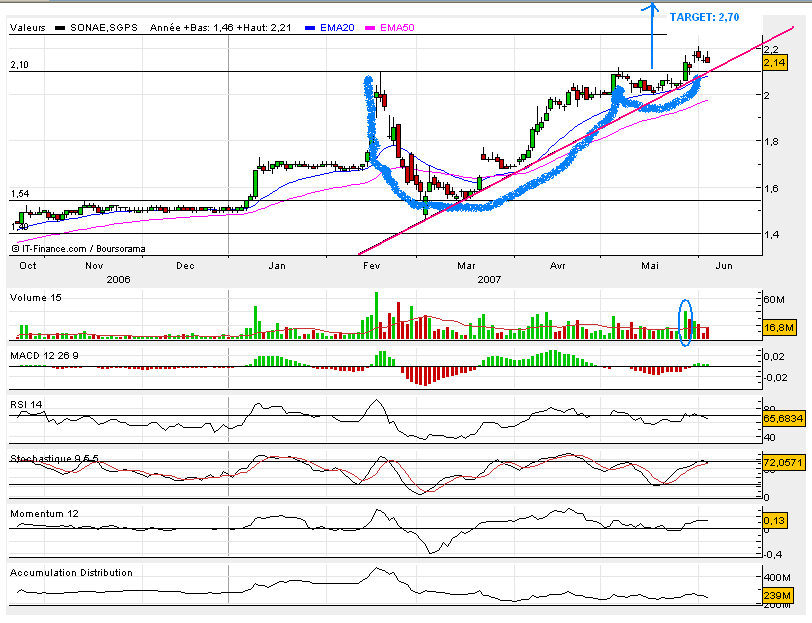This screenshot has height=623, width=812.
Task: Click the yellow 65,6834 RSI value tag
Action: 783,418
